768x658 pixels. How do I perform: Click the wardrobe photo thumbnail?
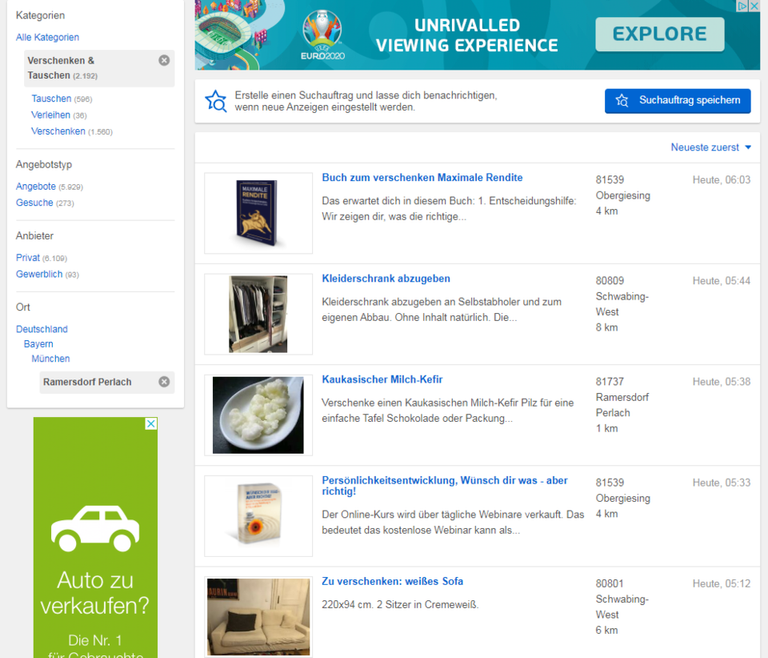click(x=258, y=314)
